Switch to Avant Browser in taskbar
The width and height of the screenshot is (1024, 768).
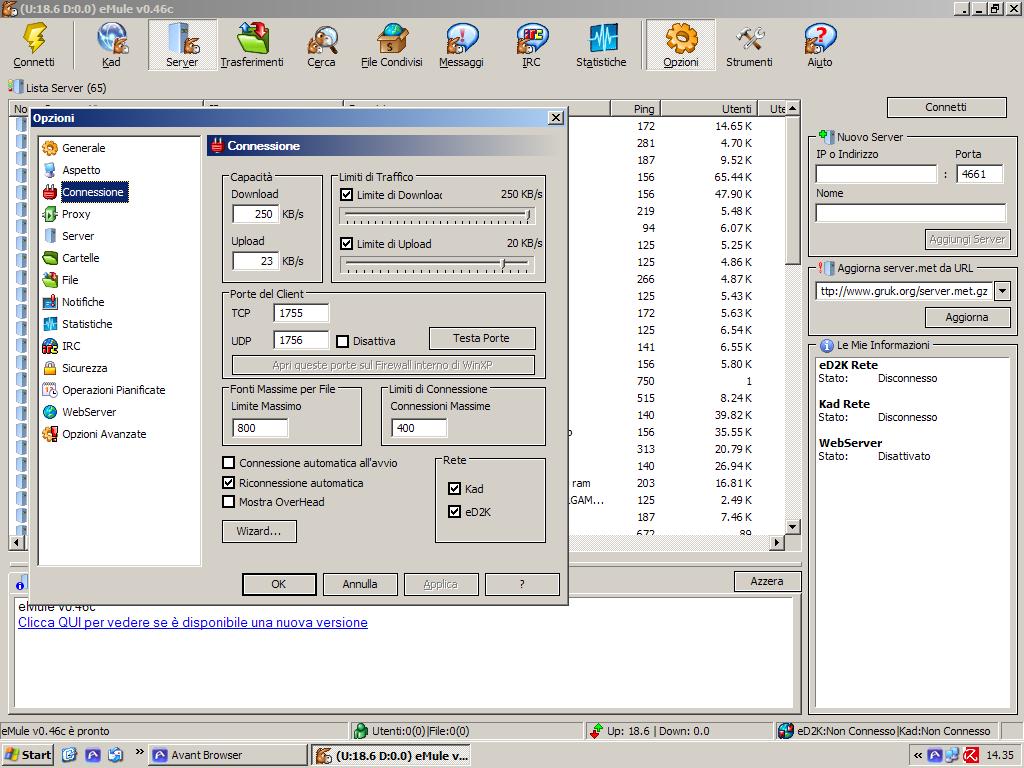tap(228, 755)
